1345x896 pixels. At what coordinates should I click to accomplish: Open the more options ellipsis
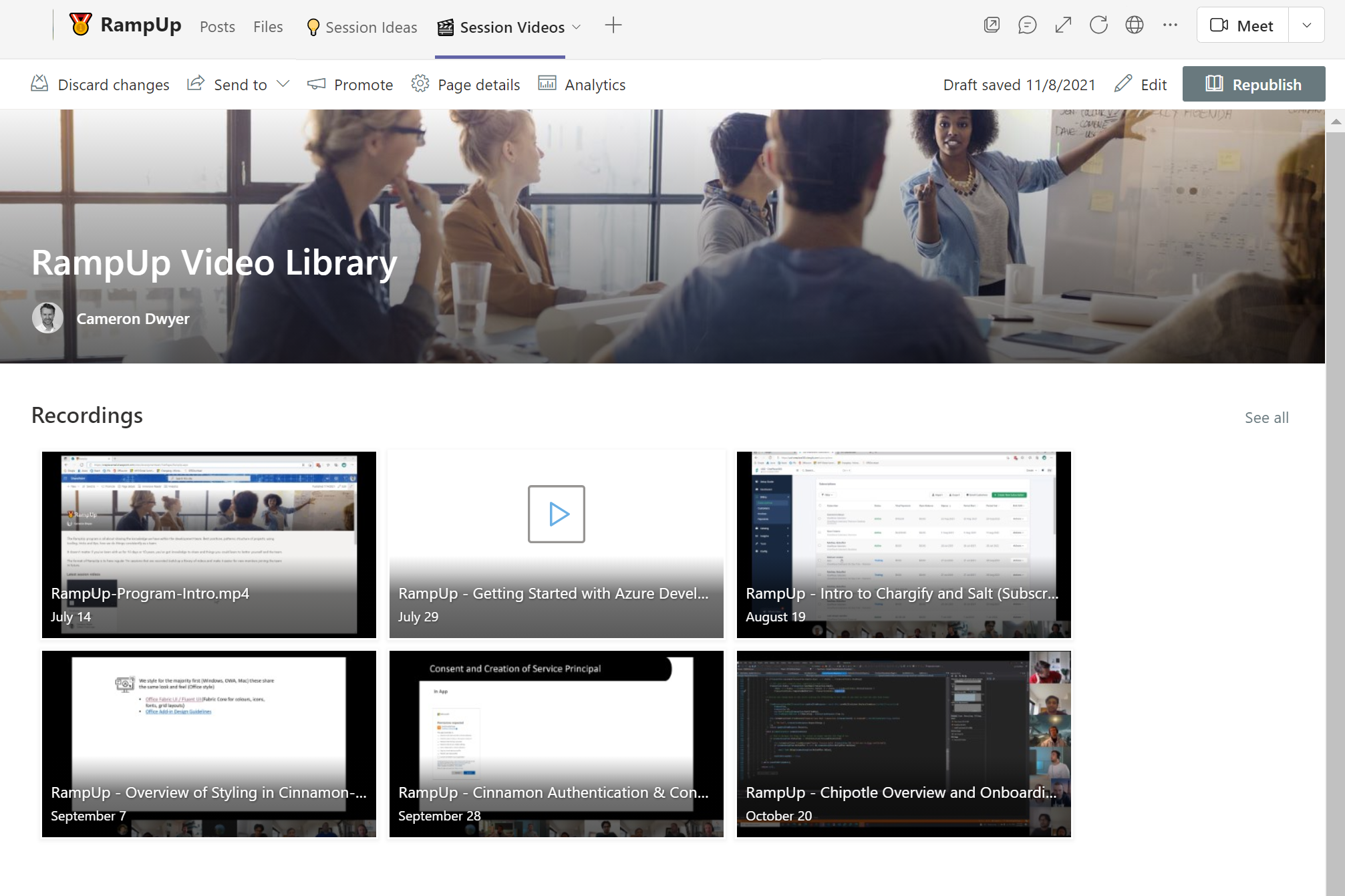click(1170, 25)
